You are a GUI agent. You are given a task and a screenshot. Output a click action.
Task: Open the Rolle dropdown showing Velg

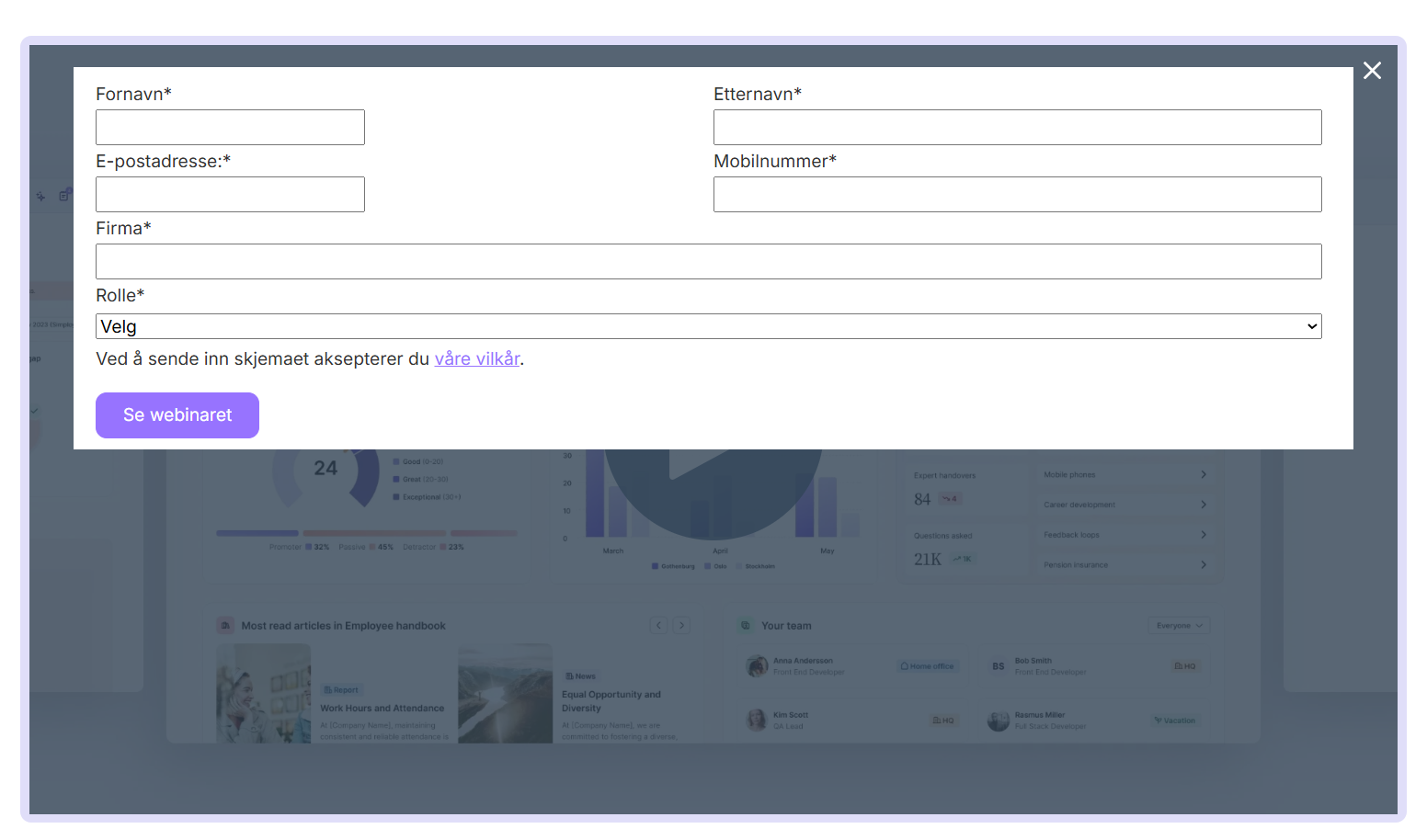(x=708, y=327)
